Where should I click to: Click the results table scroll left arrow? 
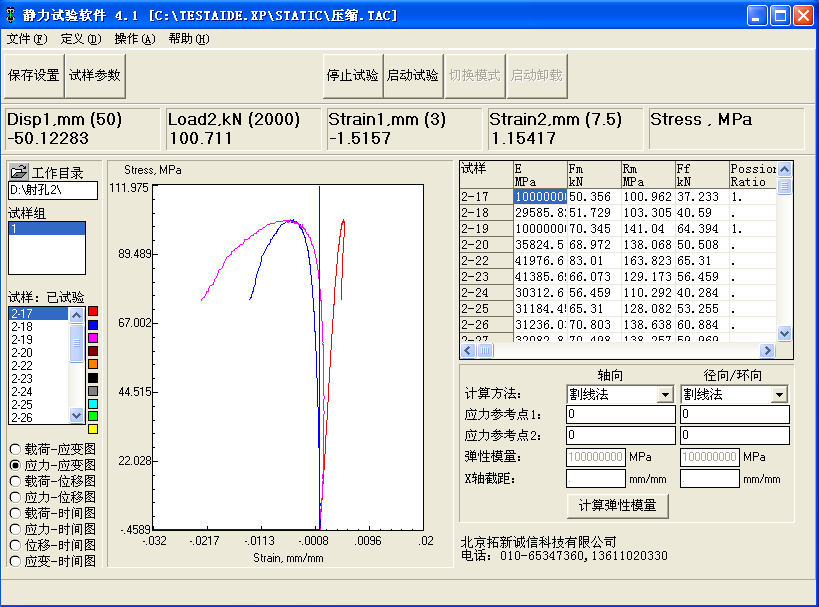pos(468,351)
